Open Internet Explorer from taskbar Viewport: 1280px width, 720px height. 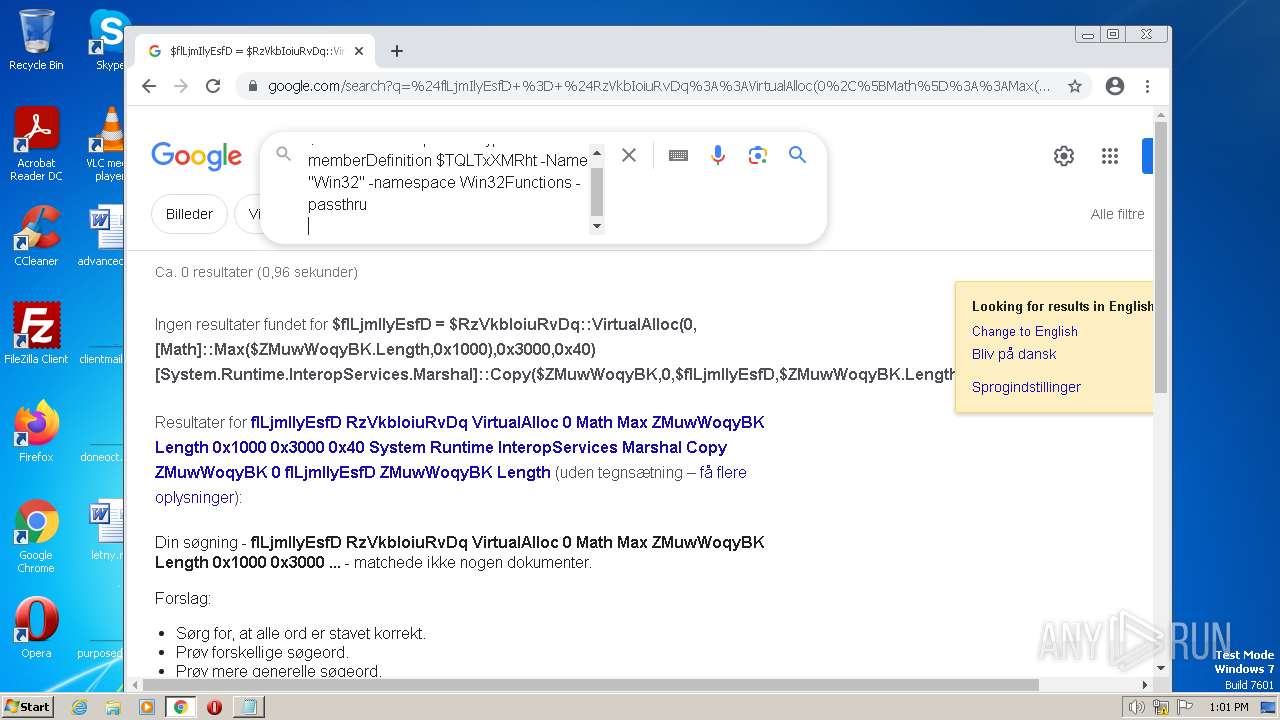[x=79, y=706]
